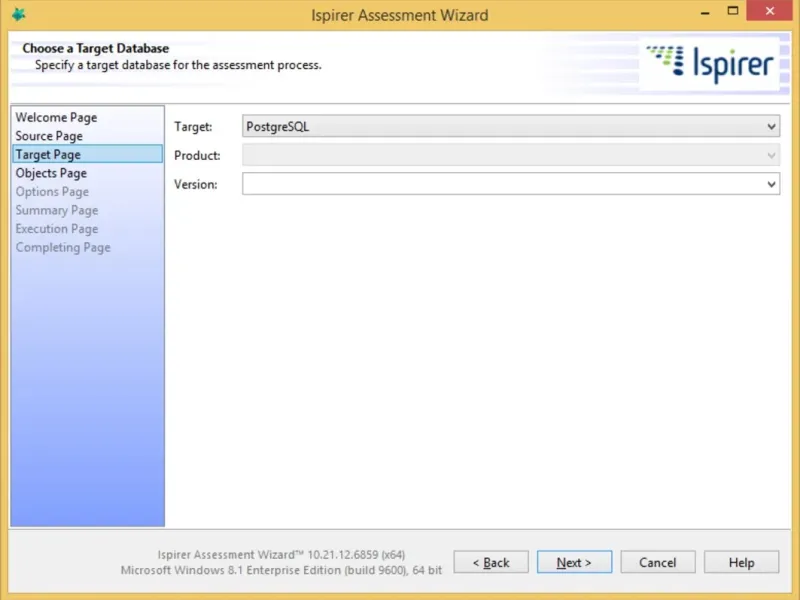
Task: Open Help for the wizard
Action: click(741, 562)
